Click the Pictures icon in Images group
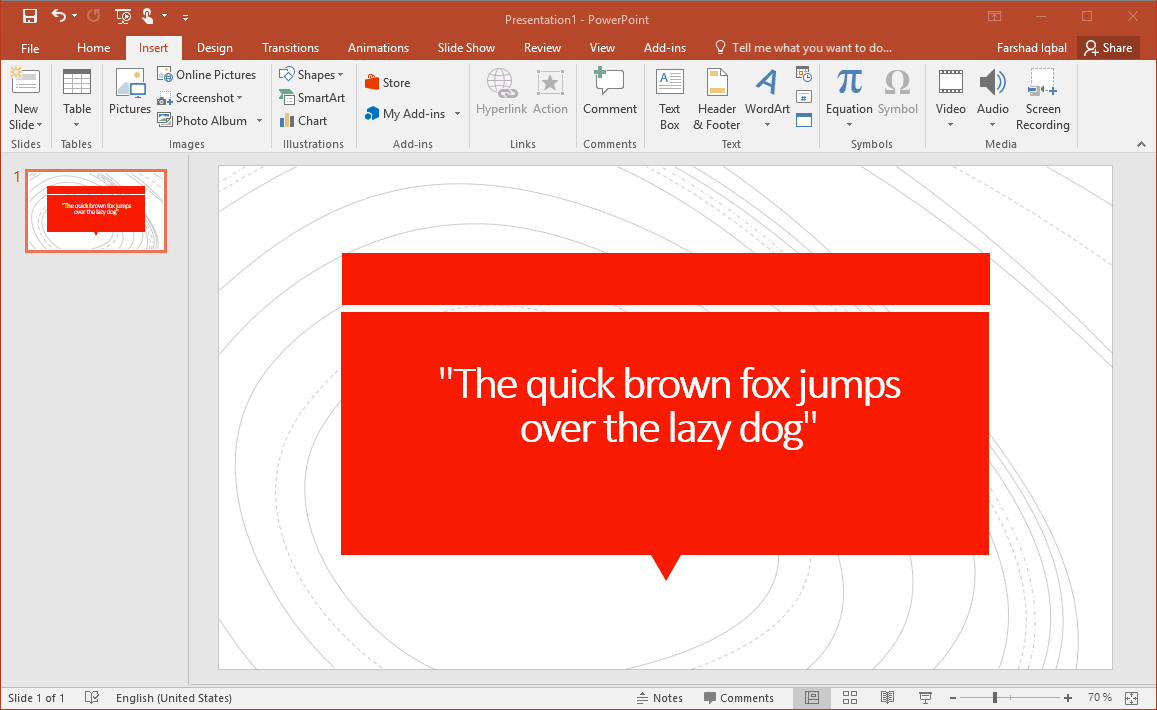Image resolution: width=1157 pixels, height=710 pixels. click(x=129, y=92)
